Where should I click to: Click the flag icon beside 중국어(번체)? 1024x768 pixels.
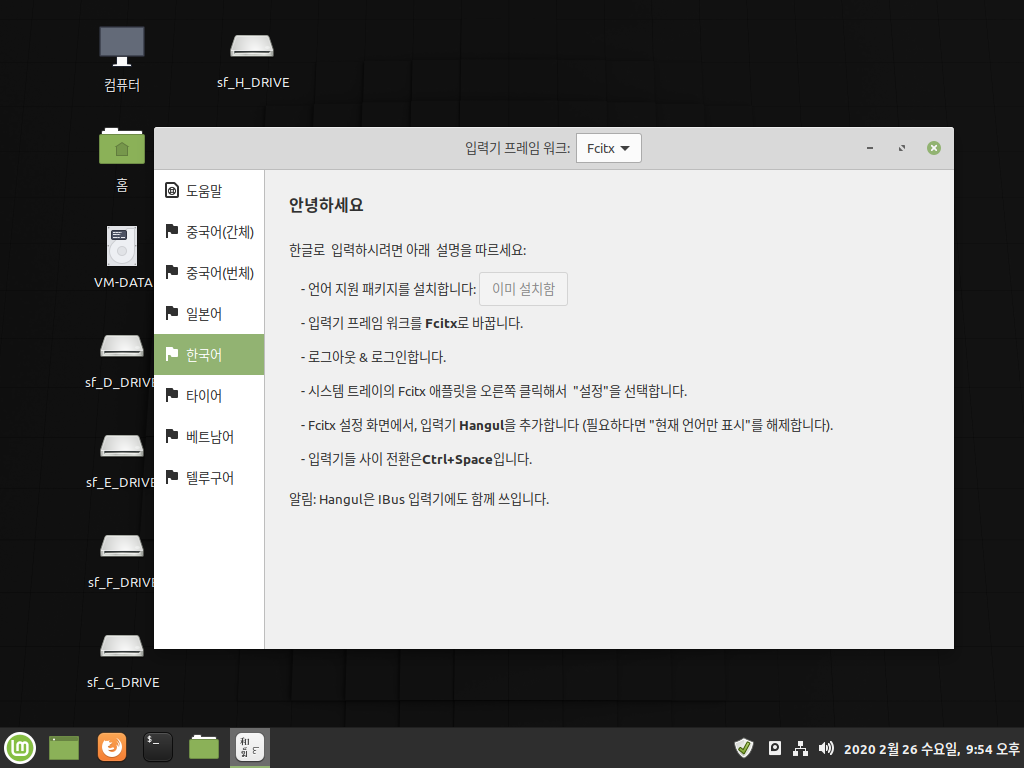click(172, 272)
